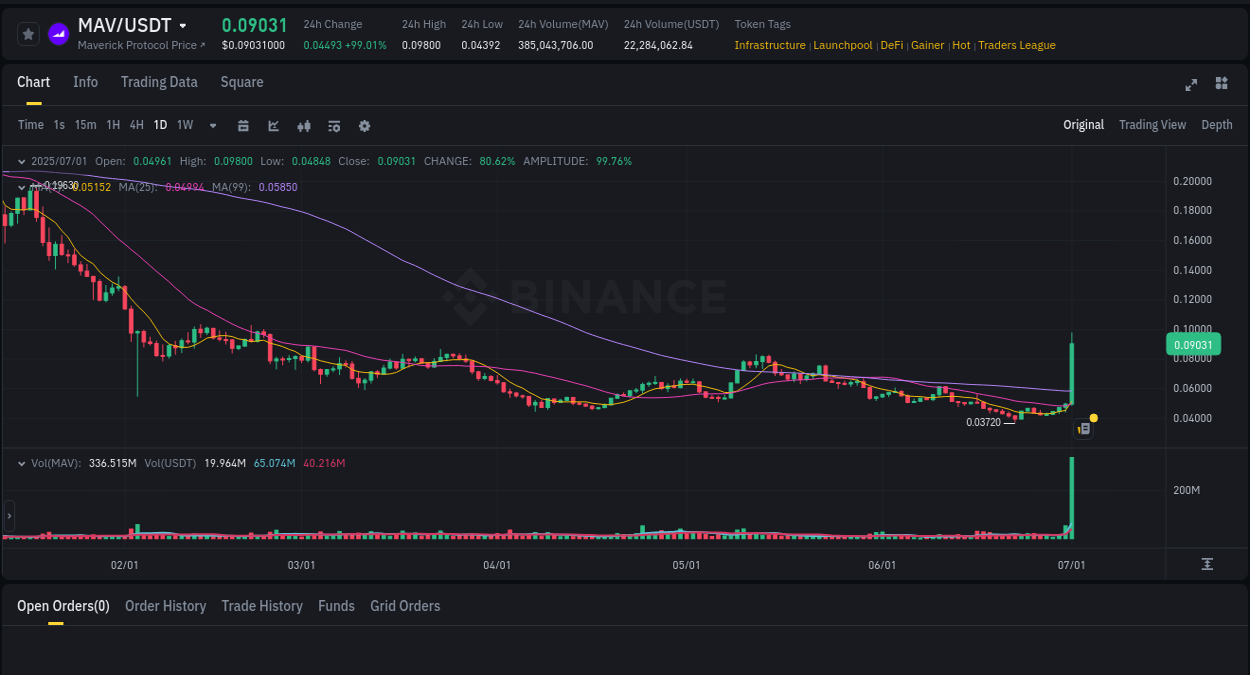The width and height of the screenshot is (1250, 675).
Task: Select the 1W timeframe
Action: click(x=184, y=125)
